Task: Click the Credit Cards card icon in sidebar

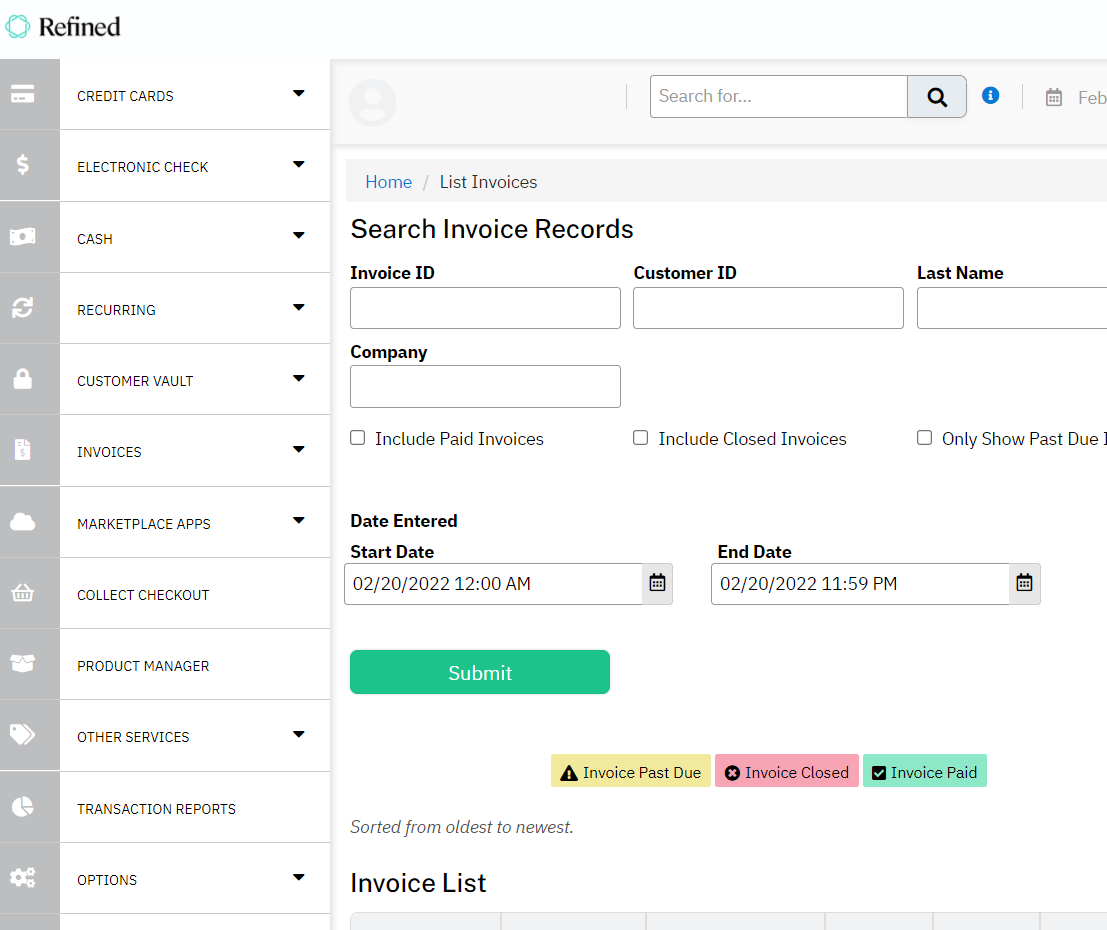Action: coord(23,94)
